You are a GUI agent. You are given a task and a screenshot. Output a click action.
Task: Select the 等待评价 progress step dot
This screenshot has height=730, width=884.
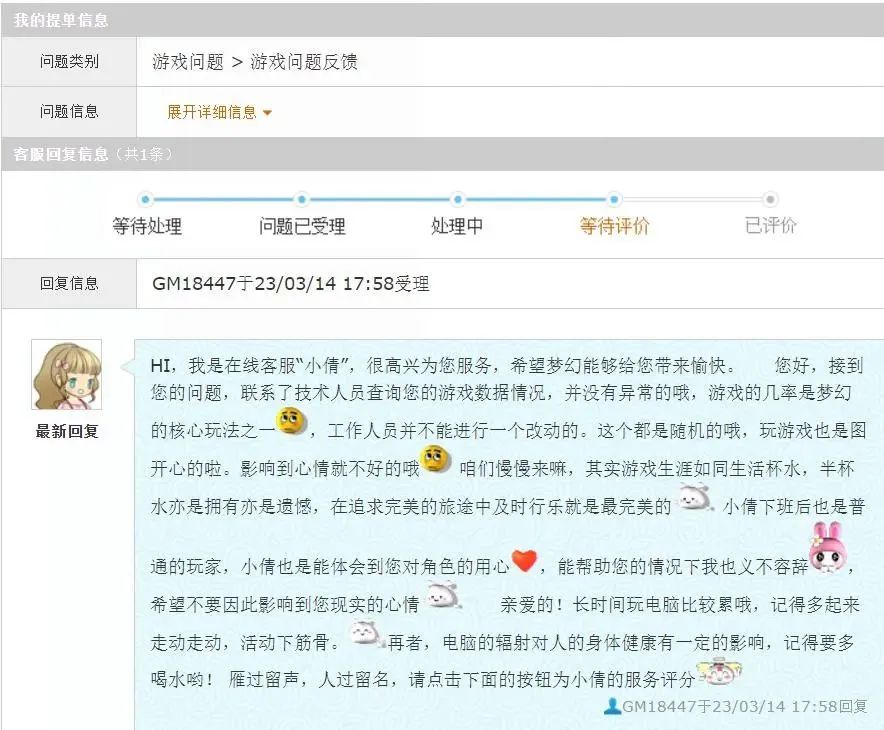pyautogui.click(x=614, y=199)
